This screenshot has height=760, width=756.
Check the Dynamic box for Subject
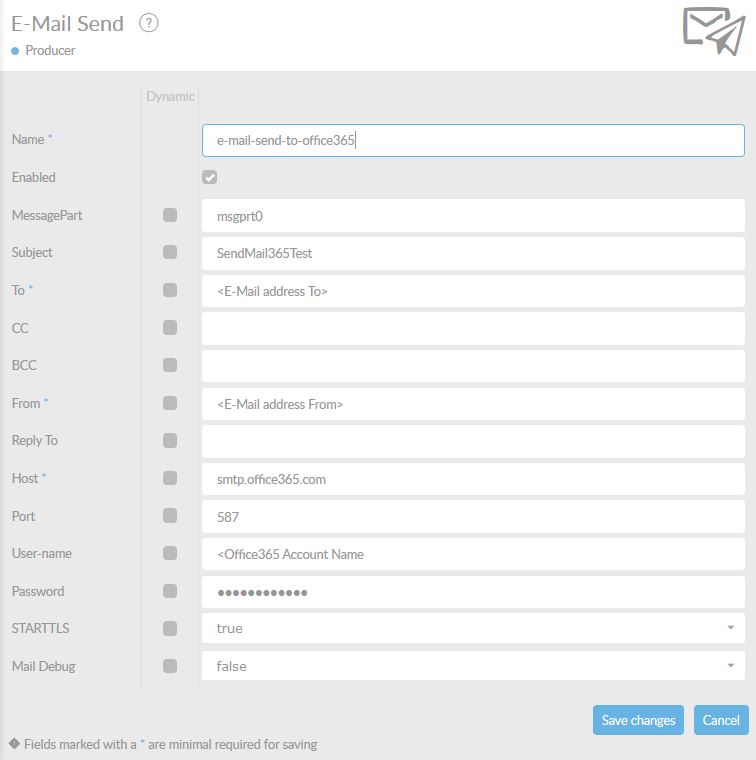point(170,252)
